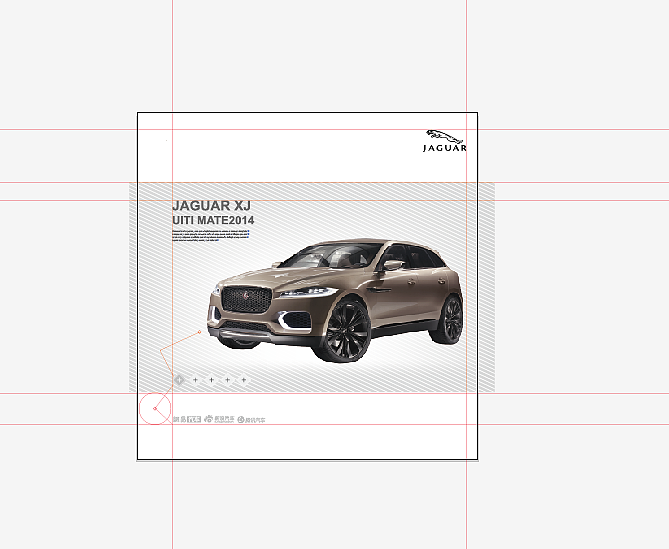The height and width of the screenshot is (549, 669).
Task: Select the brown Jaguar SUV image
Action: (x=335, y=300)
